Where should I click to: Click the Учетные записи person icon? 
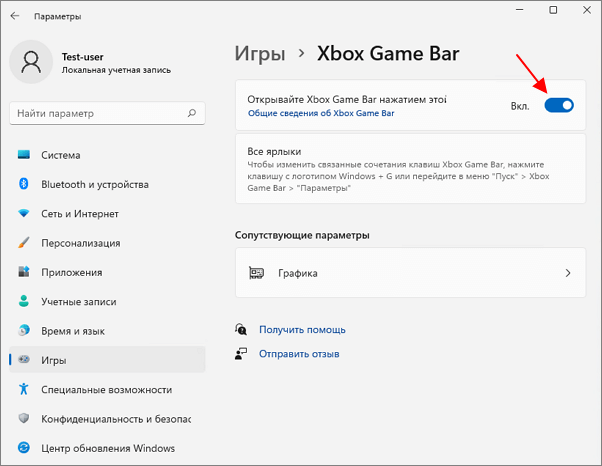[24, 301]
